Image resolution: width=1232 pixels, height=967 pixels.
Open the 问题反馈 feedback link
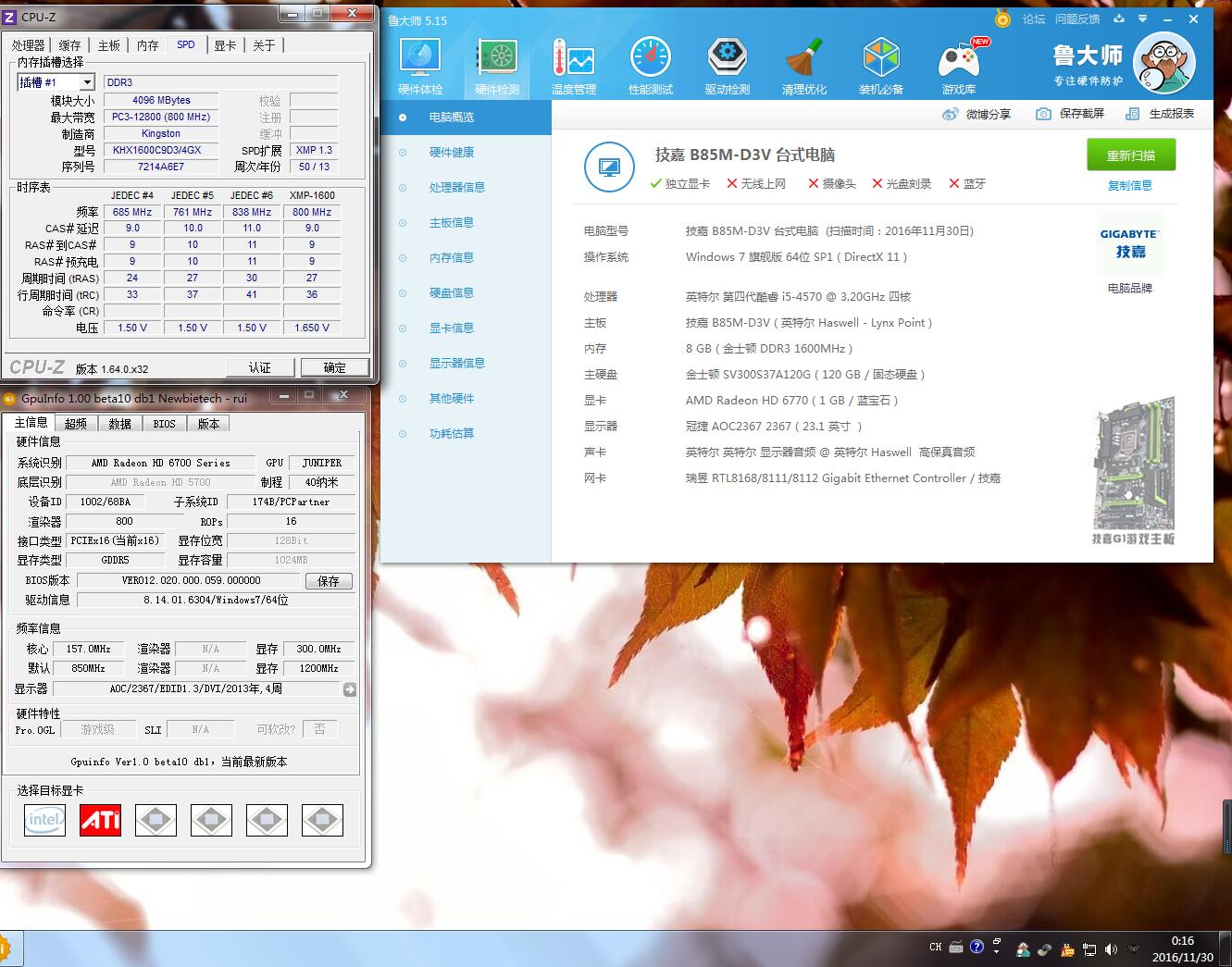pos(1077,19)
